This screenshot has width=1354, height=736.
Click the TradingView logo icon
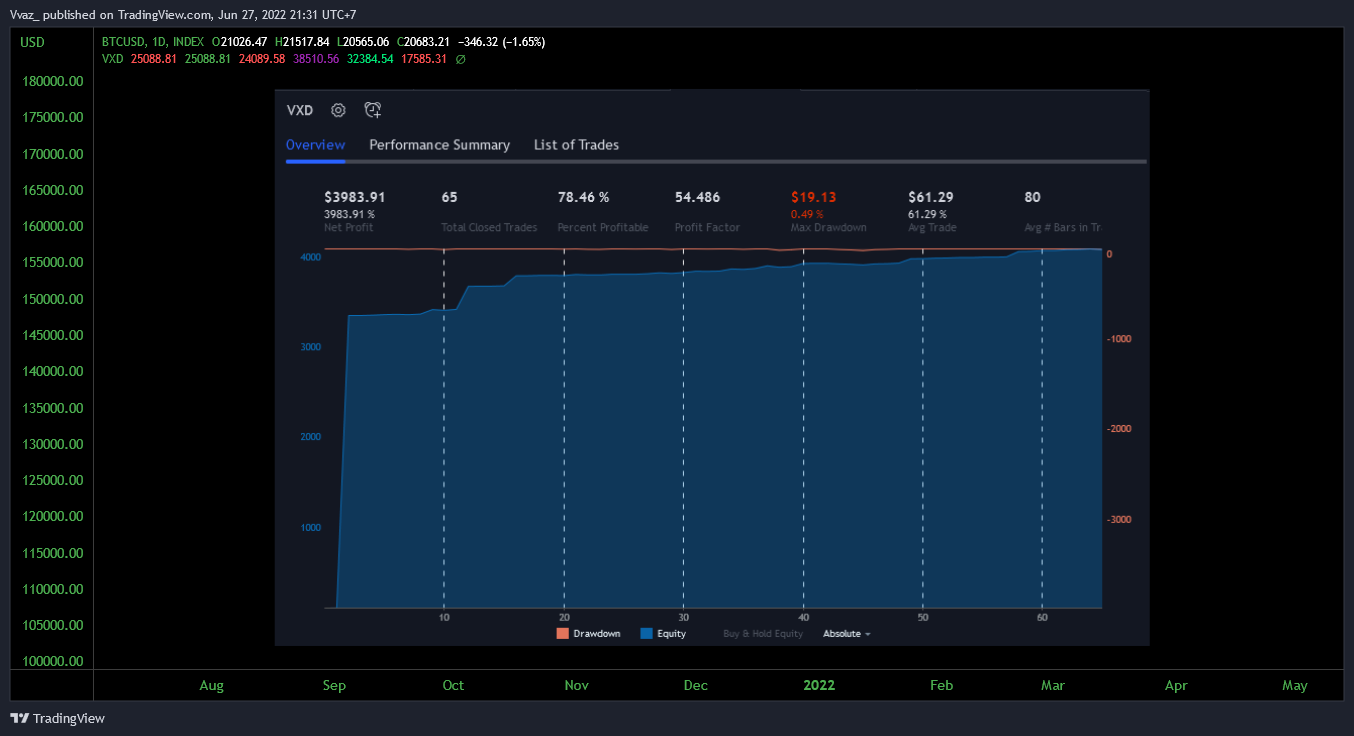[19, 718]
